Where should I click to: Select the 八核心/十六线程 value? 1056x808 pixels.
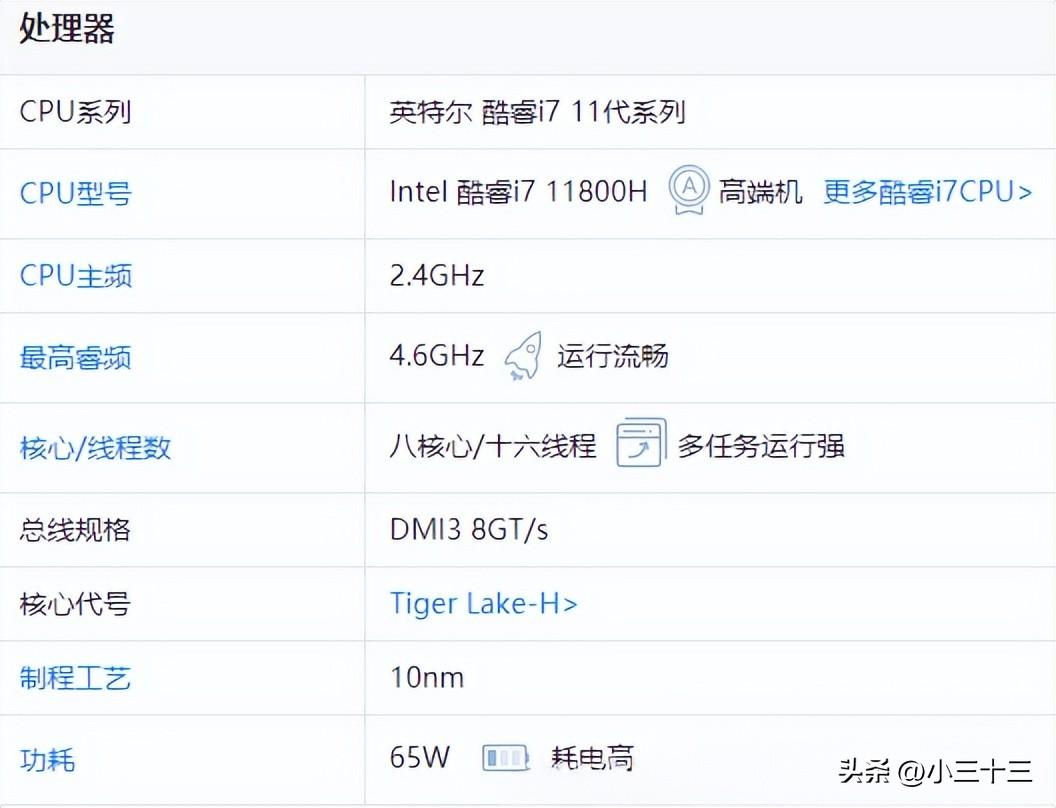493,446
